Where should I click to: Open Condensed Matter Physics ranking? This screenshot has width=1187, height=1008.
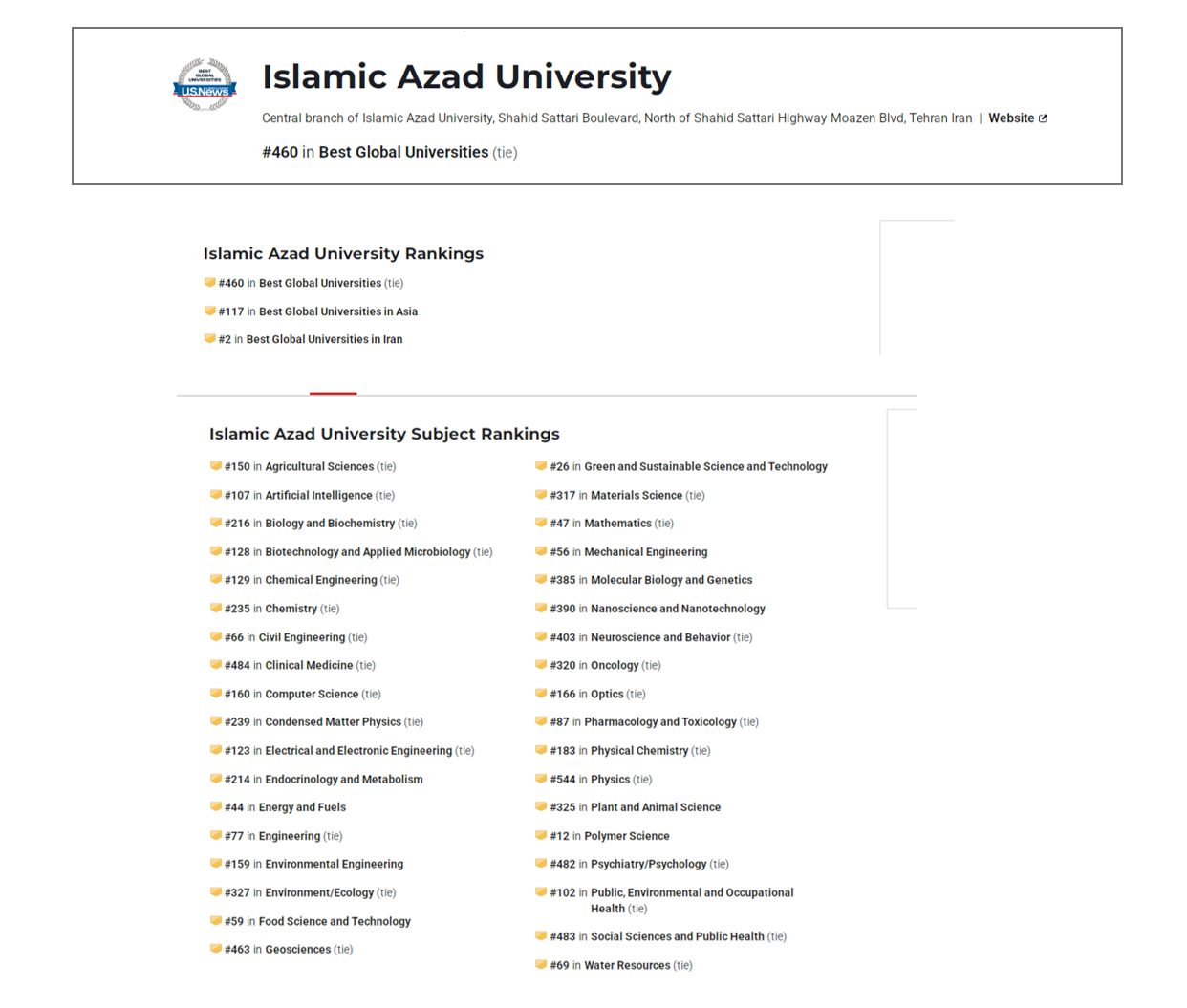click(334, 722)
